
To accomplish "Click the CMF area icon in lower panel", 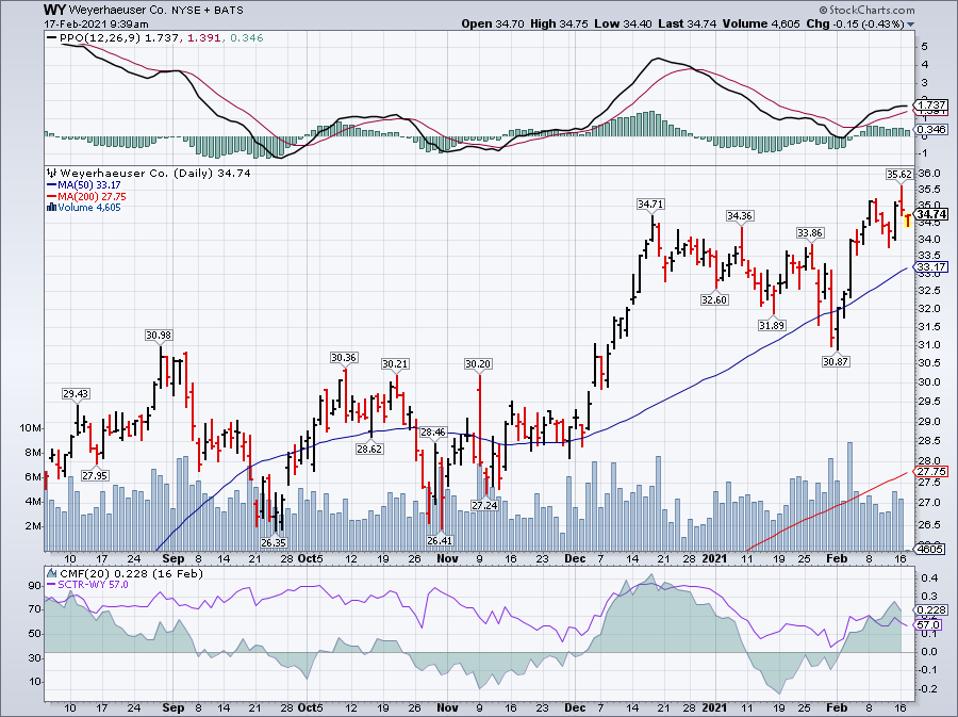I will [x=53, y=574].
